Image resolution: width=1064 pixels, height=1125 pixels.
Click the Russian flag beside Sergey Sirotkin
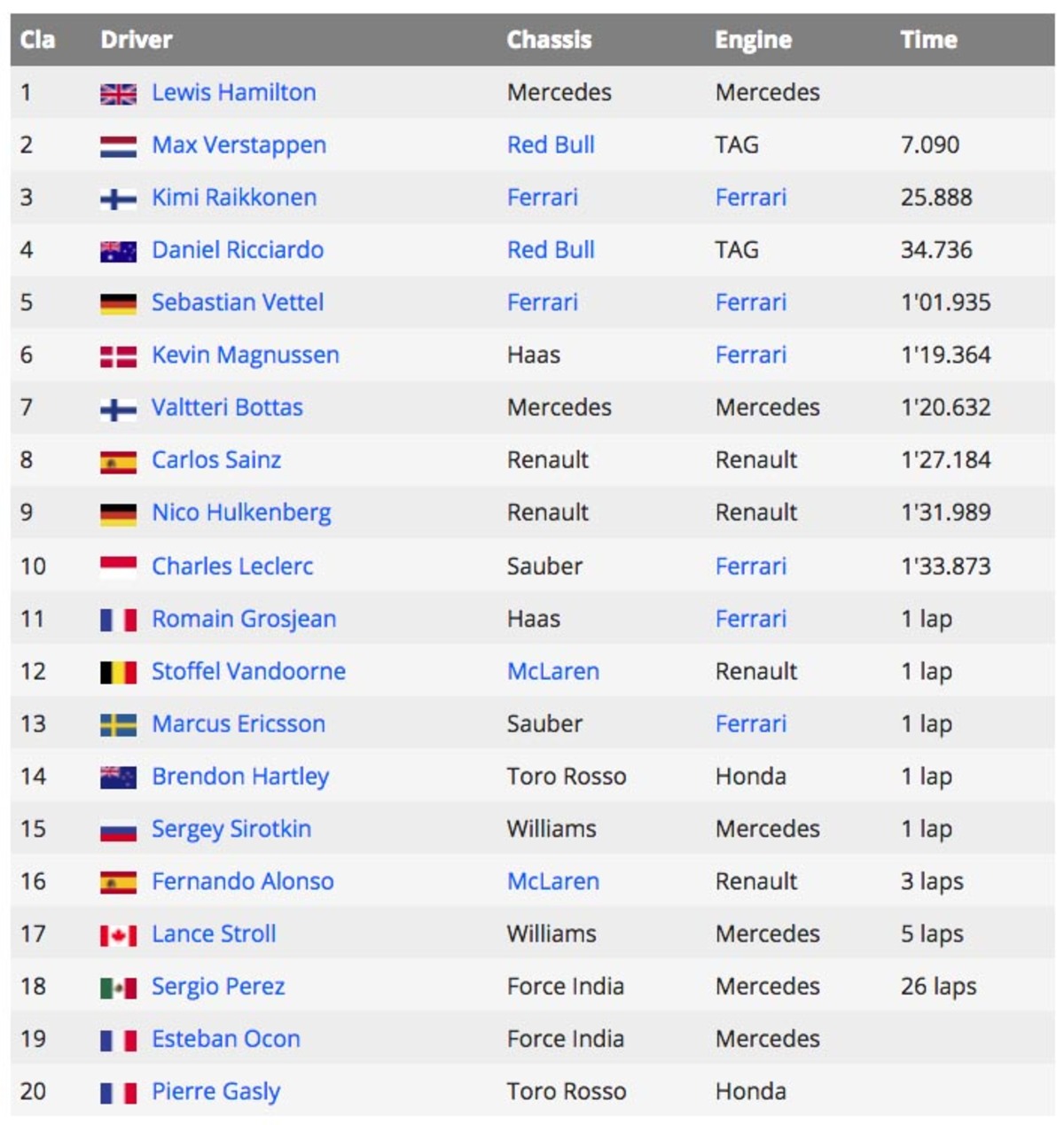click(118, 831)
